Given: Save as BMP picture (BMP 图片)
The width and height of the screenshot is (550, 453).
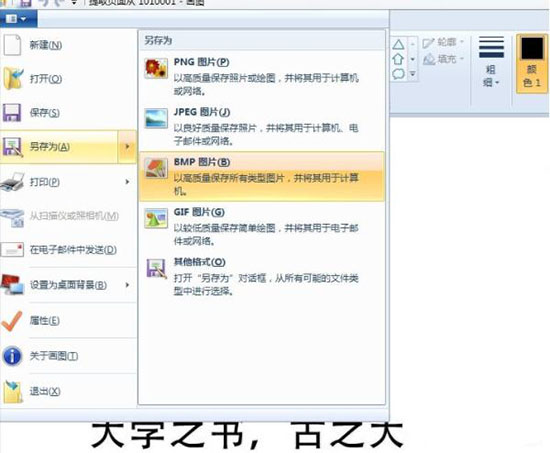Looking at the screenshot, I should click(x=262, y=176).
